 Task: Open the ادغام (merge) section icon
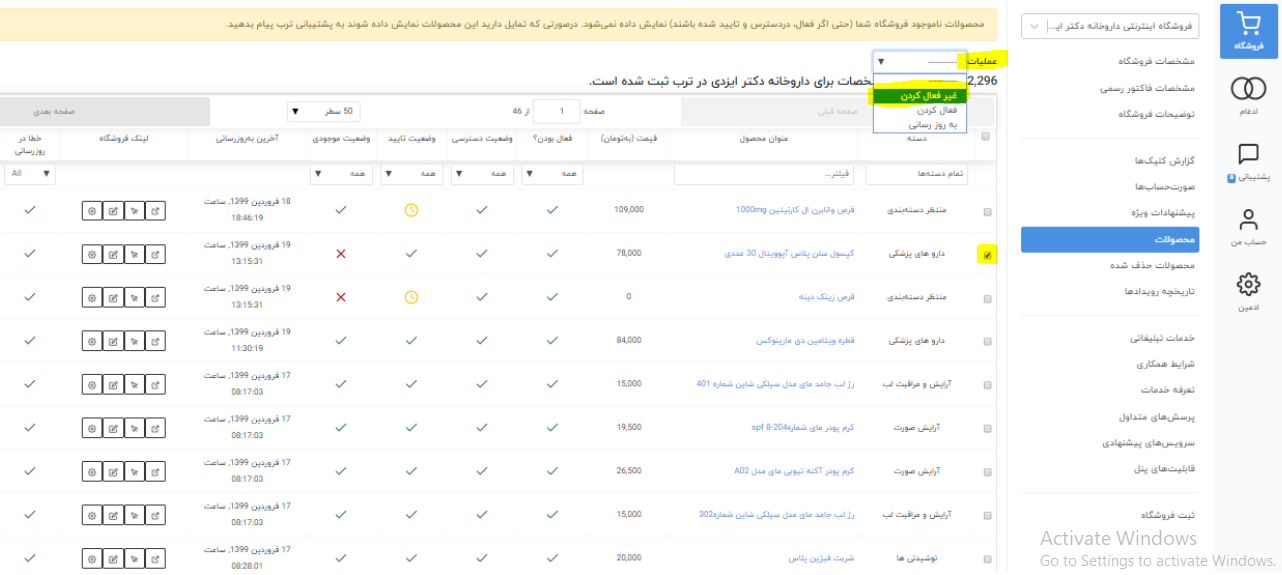click(x=1248, y=90)
